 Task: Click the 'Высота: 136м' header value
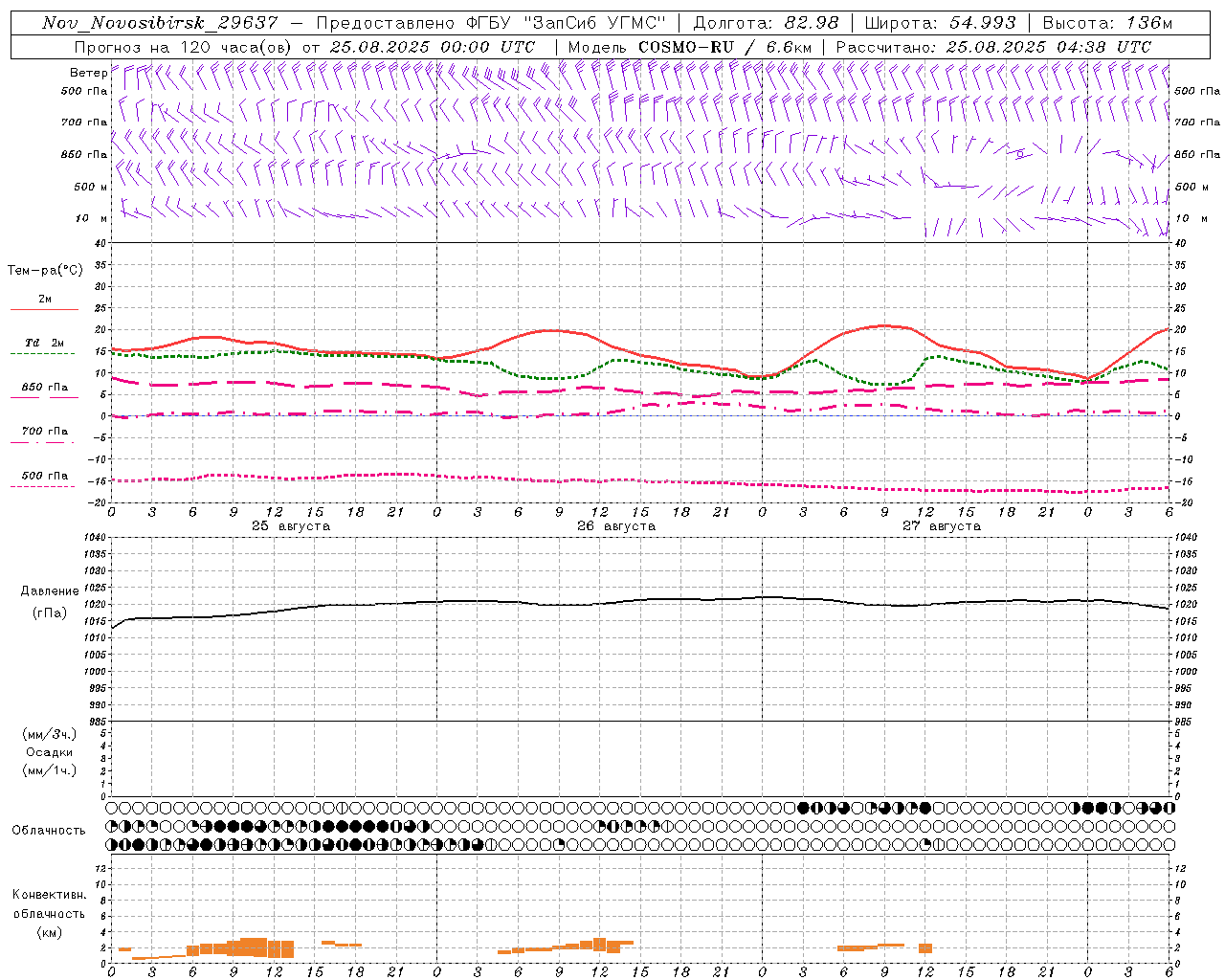click(1107, 23)
